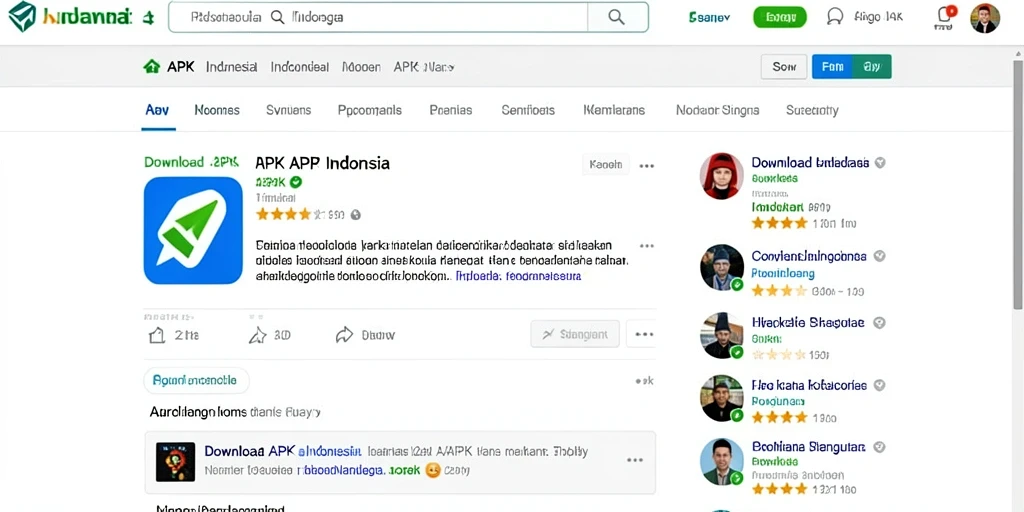Click avatar next to Bcohiiana Slangutae

point(722,461)
